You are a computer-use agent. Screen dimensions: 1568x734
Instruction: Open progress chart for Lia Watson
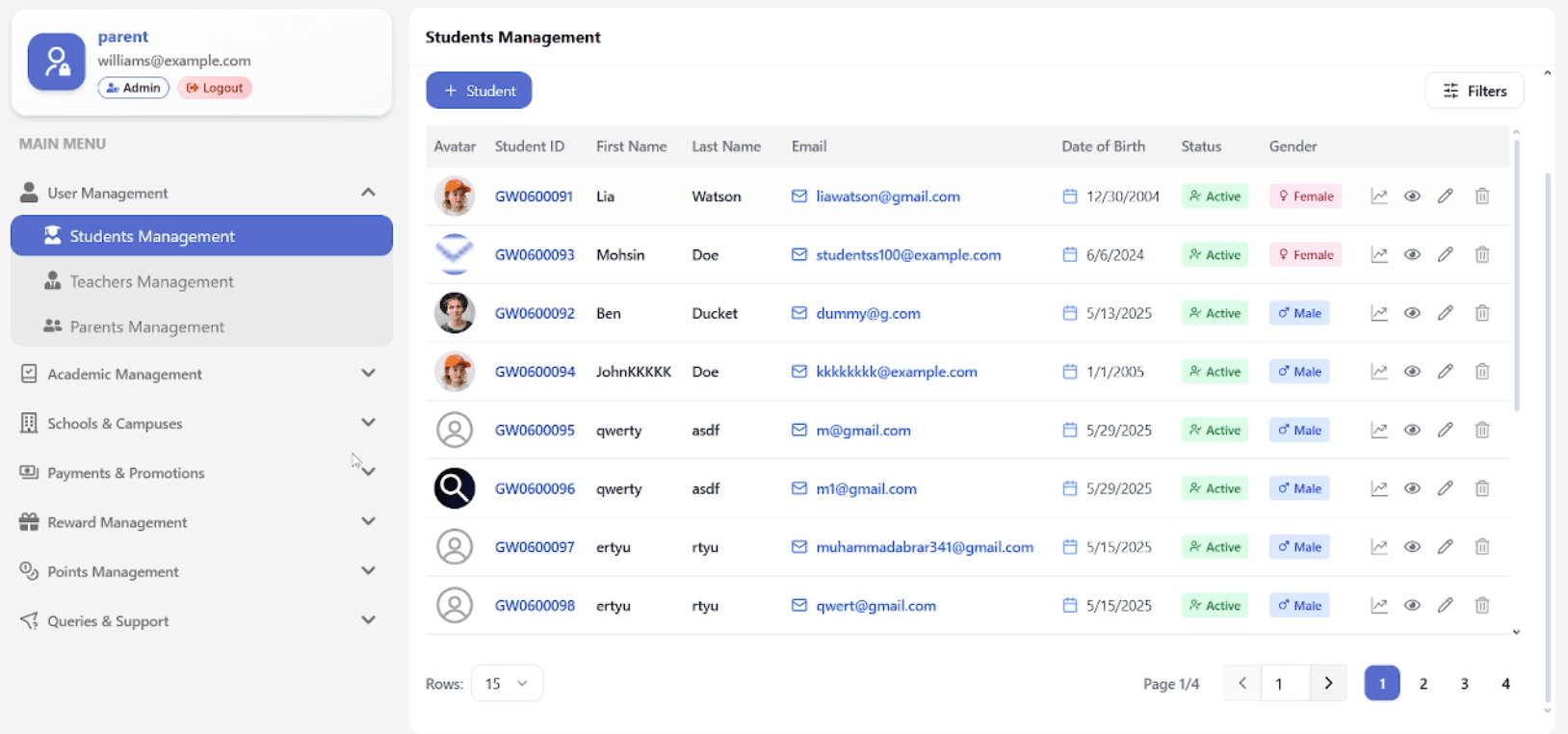(1379, 197)
